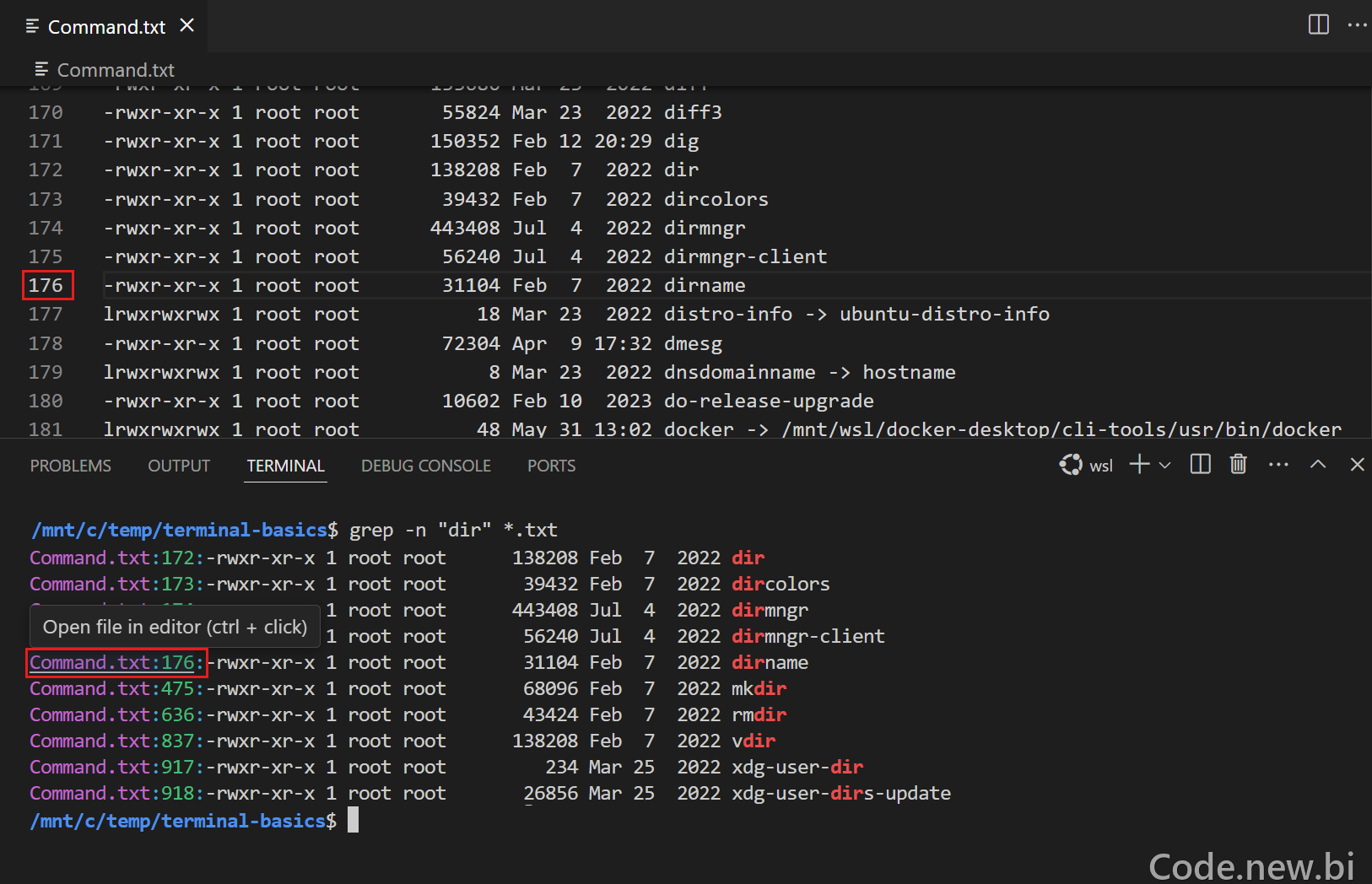Place cursor on 'diff3' in editor

[x=693, y=112]
